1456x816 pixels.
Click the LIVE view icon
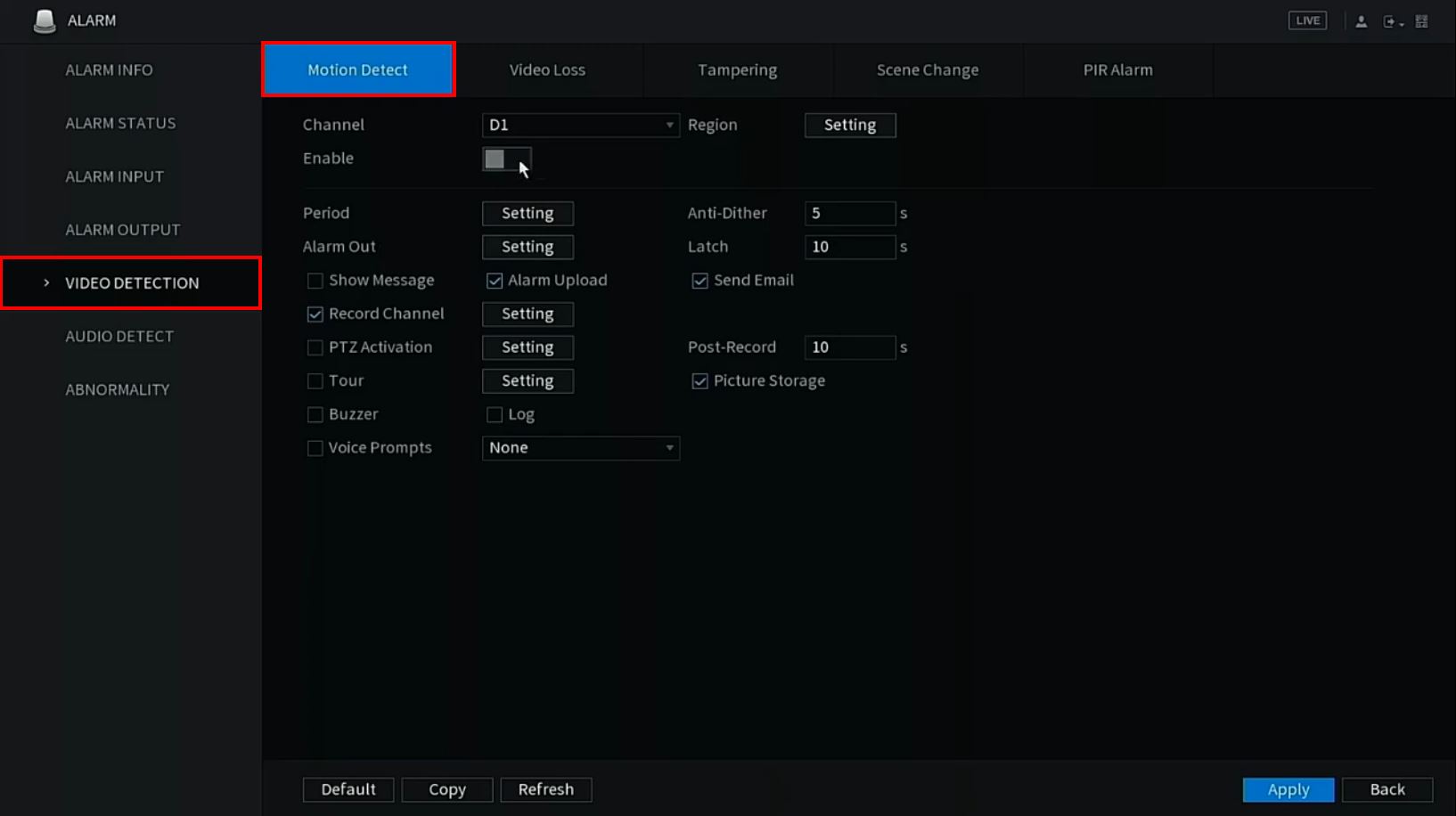coord(1307,20)
